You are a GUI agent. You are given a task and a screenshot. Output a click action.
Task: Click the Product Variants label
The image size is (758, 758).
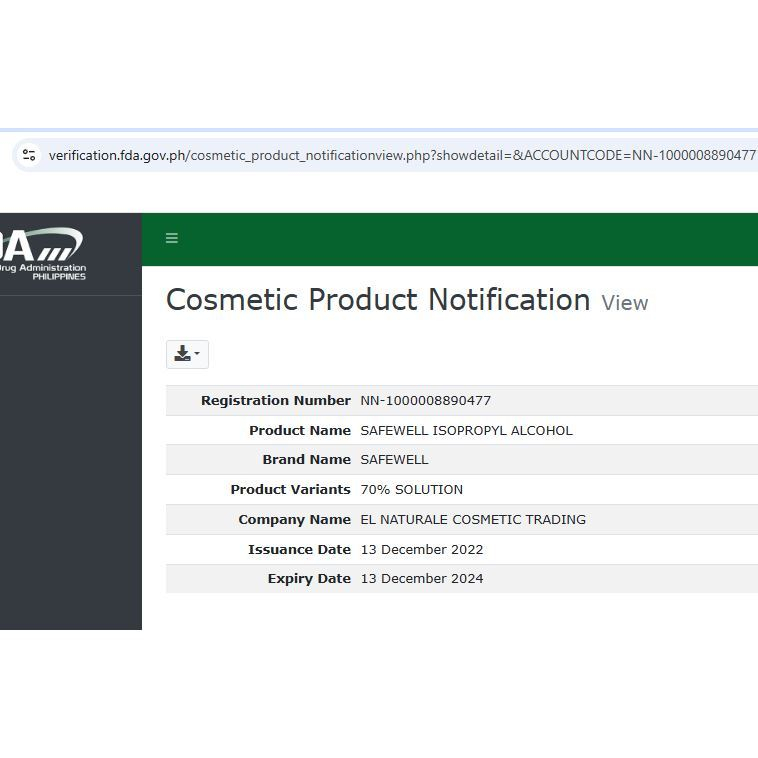pyautogui.click(x=290, y=489)
